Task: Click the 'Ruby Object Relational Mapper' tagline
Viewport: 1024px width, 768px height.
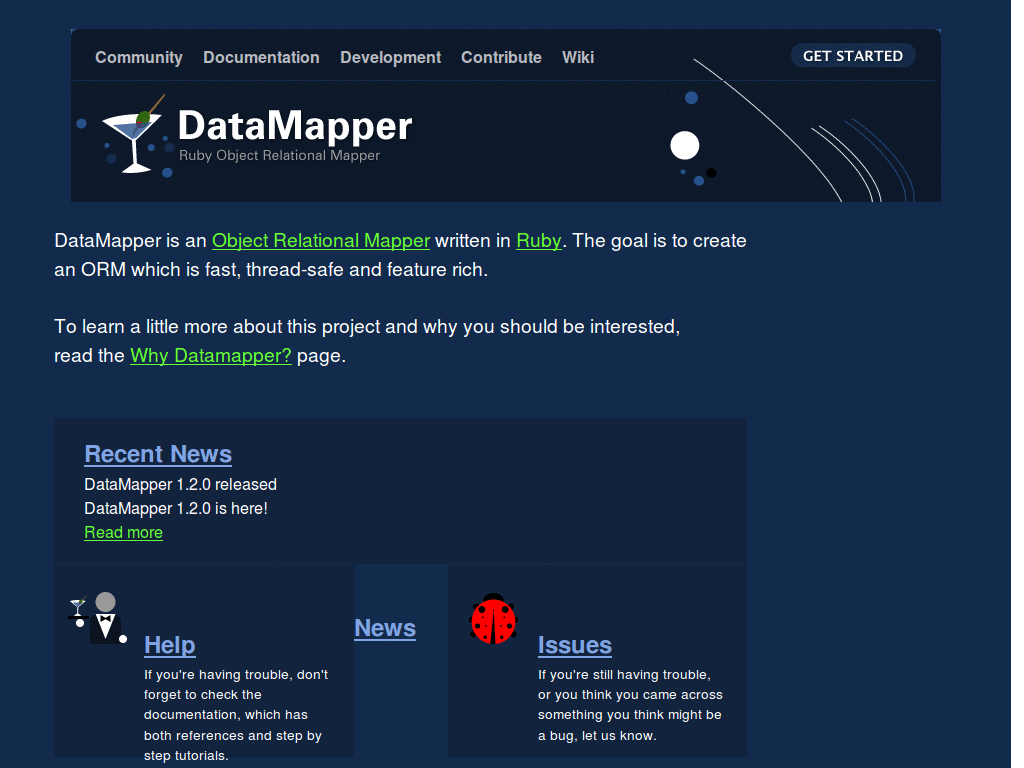Action: coord(280,155)
